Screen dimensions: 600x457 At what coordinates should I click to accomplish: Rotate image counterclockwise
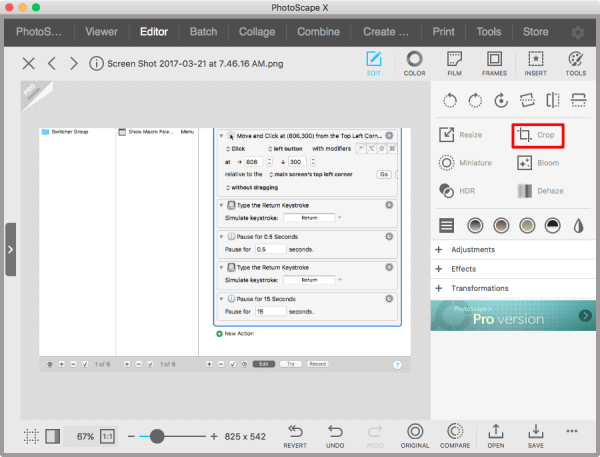pos(450,101)
